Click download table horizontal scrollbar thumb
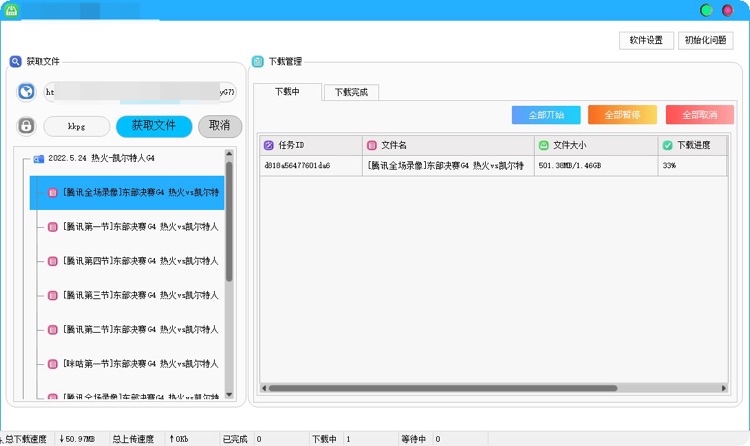The width and height of the screenshot is (750, 446). (x=443, y=388)
